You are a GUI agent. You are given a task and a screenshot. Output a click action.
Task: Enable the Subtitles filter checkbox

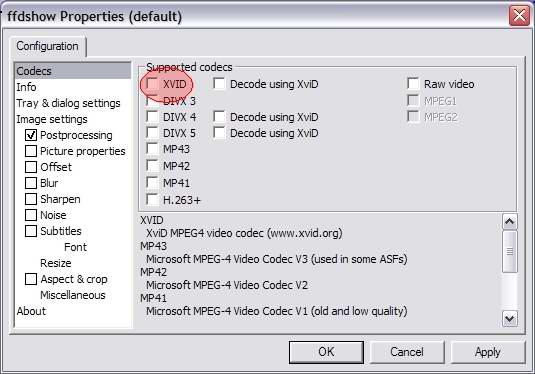31,231
